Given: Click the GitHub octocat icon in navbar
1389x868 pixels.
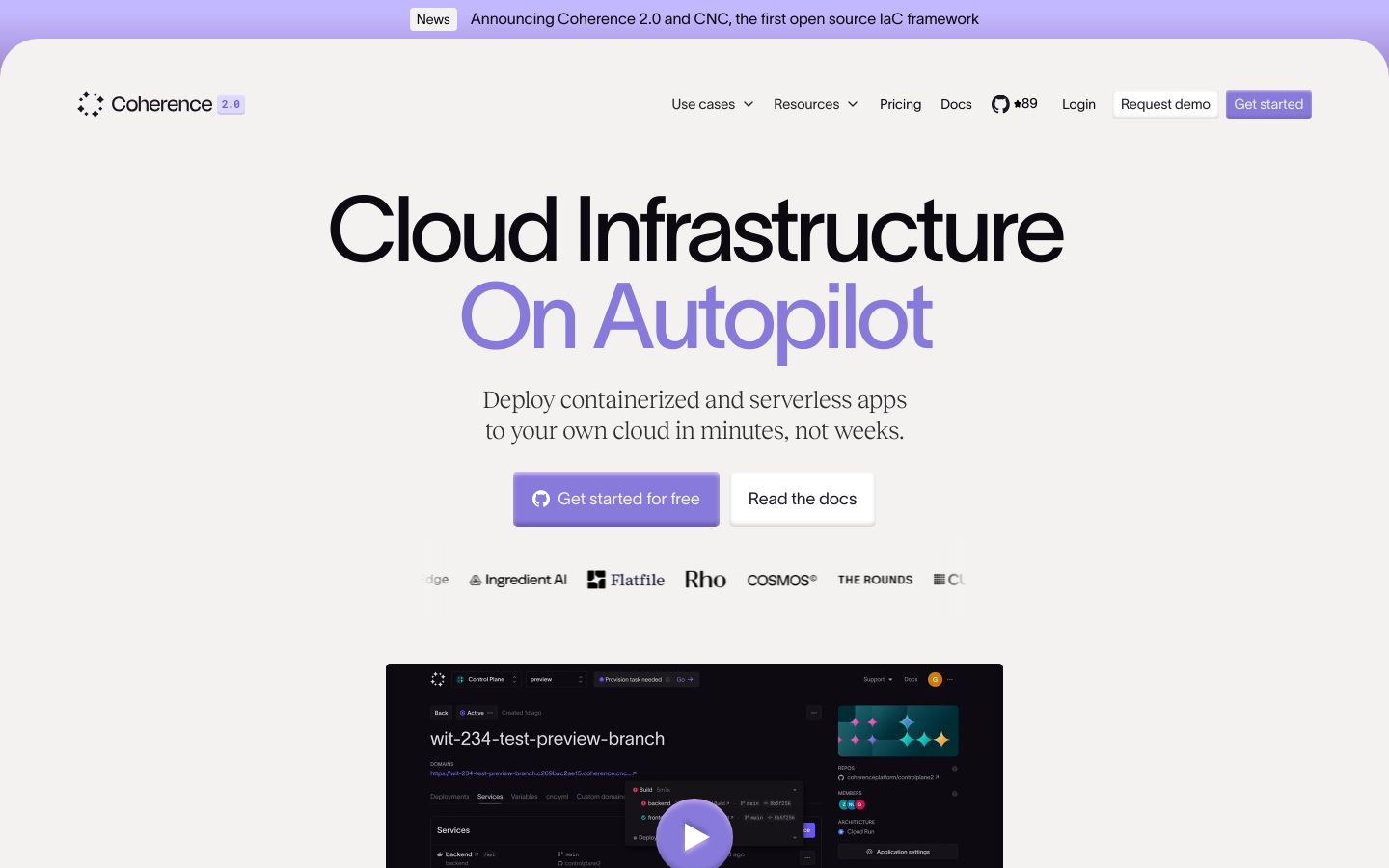Looking at the screenshot, I should (1000, 104).
